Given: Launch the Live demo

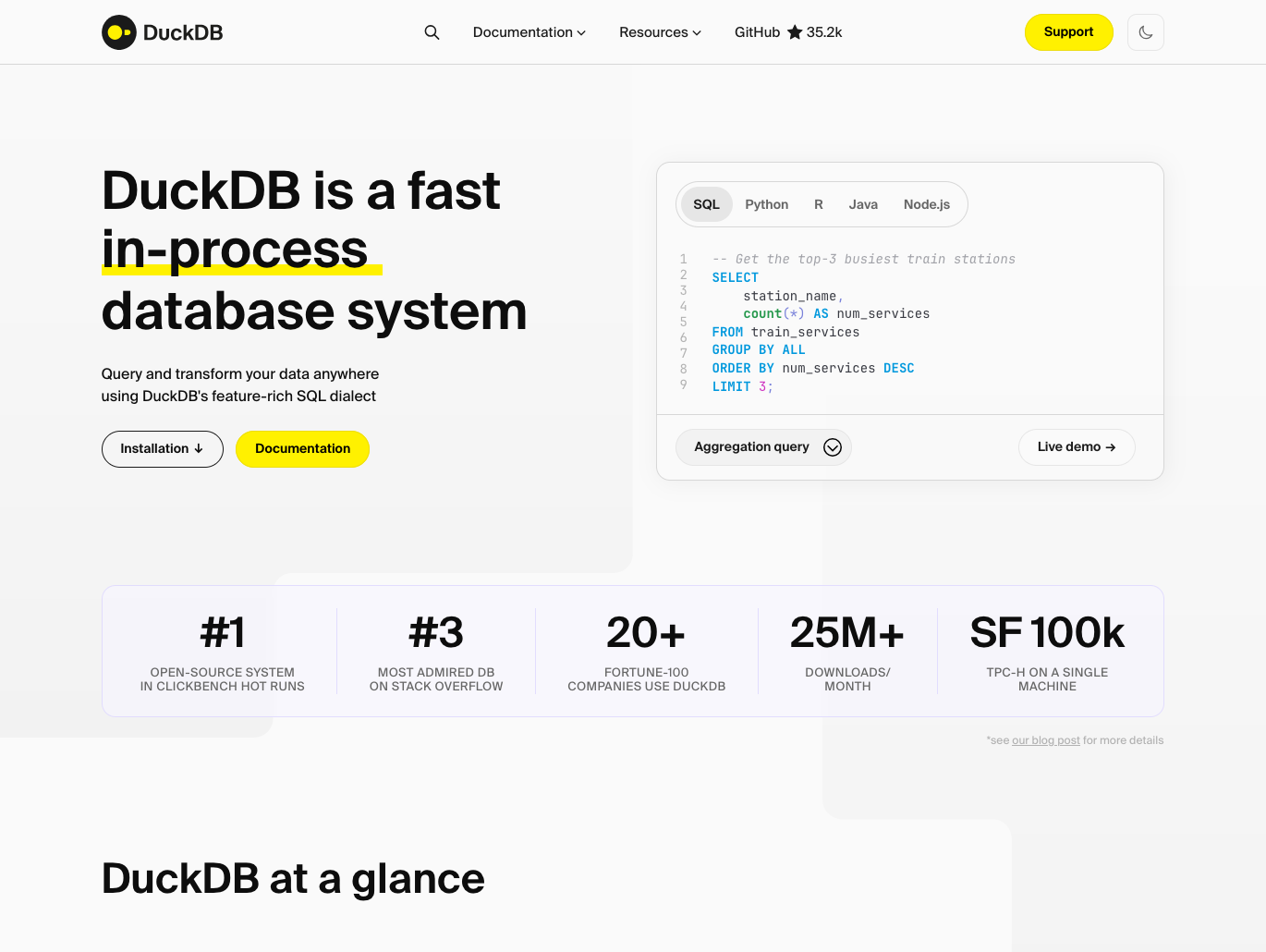Looking at the screenshot, I should [x=1076, y=447].
